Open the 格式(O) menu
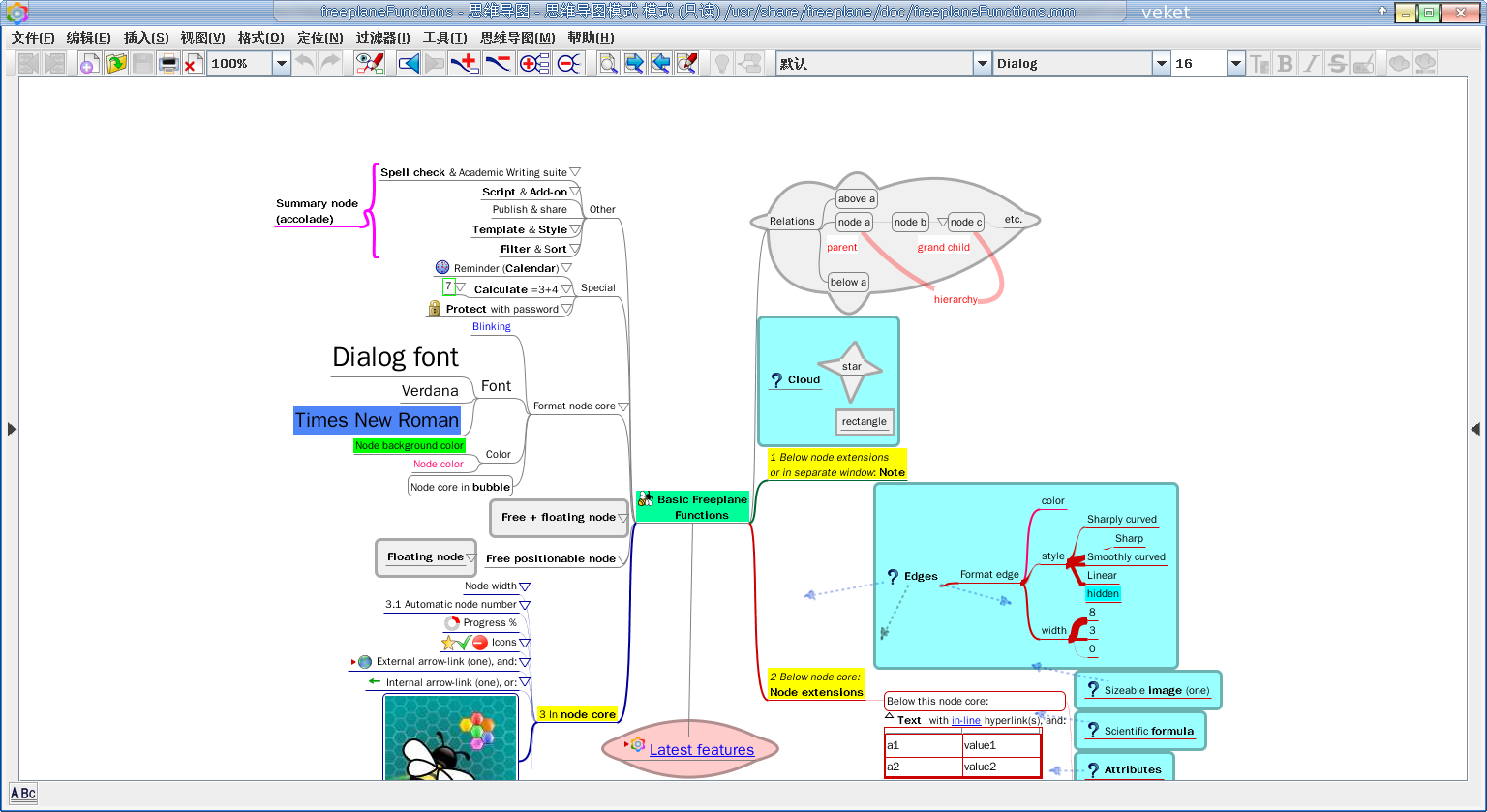The height and width of the screenshot is (812, 1487). tap(260, 37)
